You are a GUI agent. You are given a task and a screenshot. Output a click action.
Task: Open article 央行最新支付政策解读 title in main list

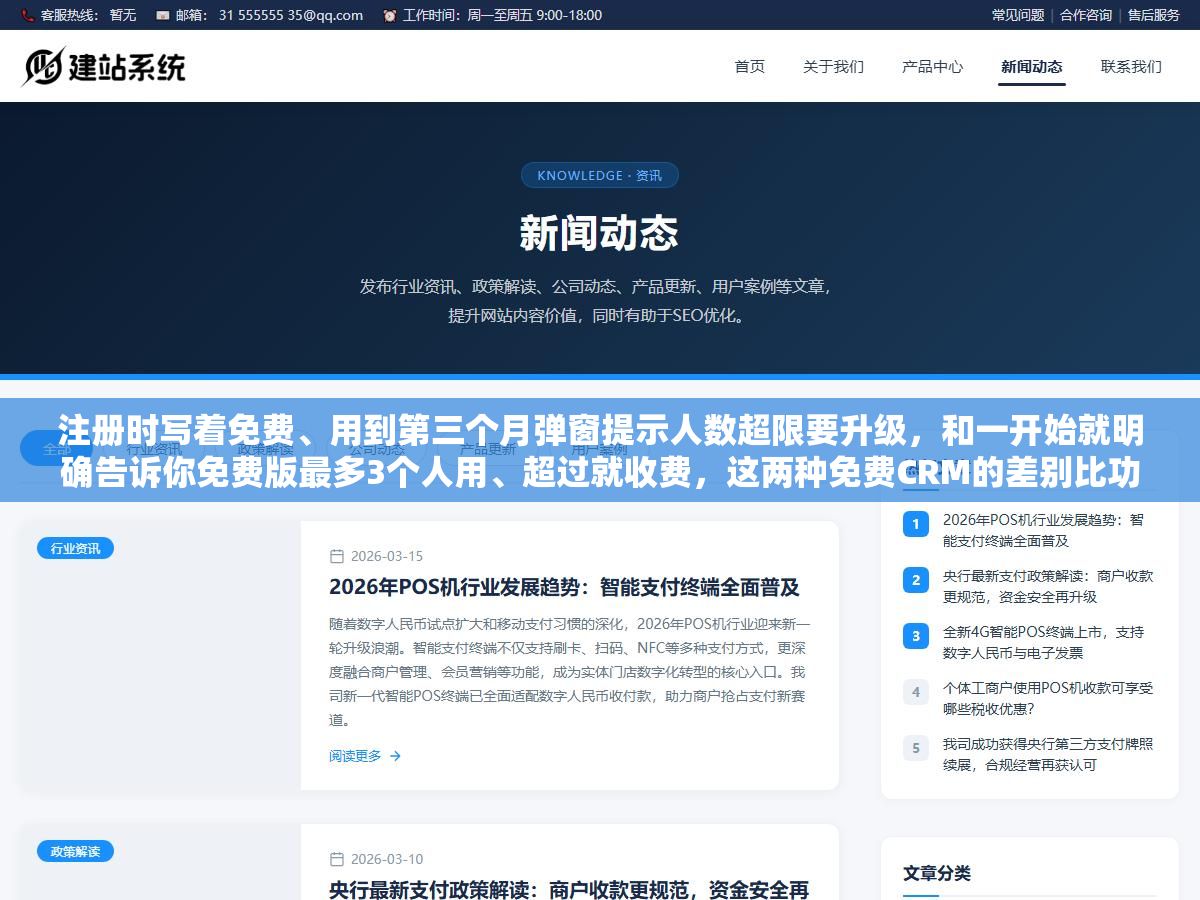coord(569,889)
